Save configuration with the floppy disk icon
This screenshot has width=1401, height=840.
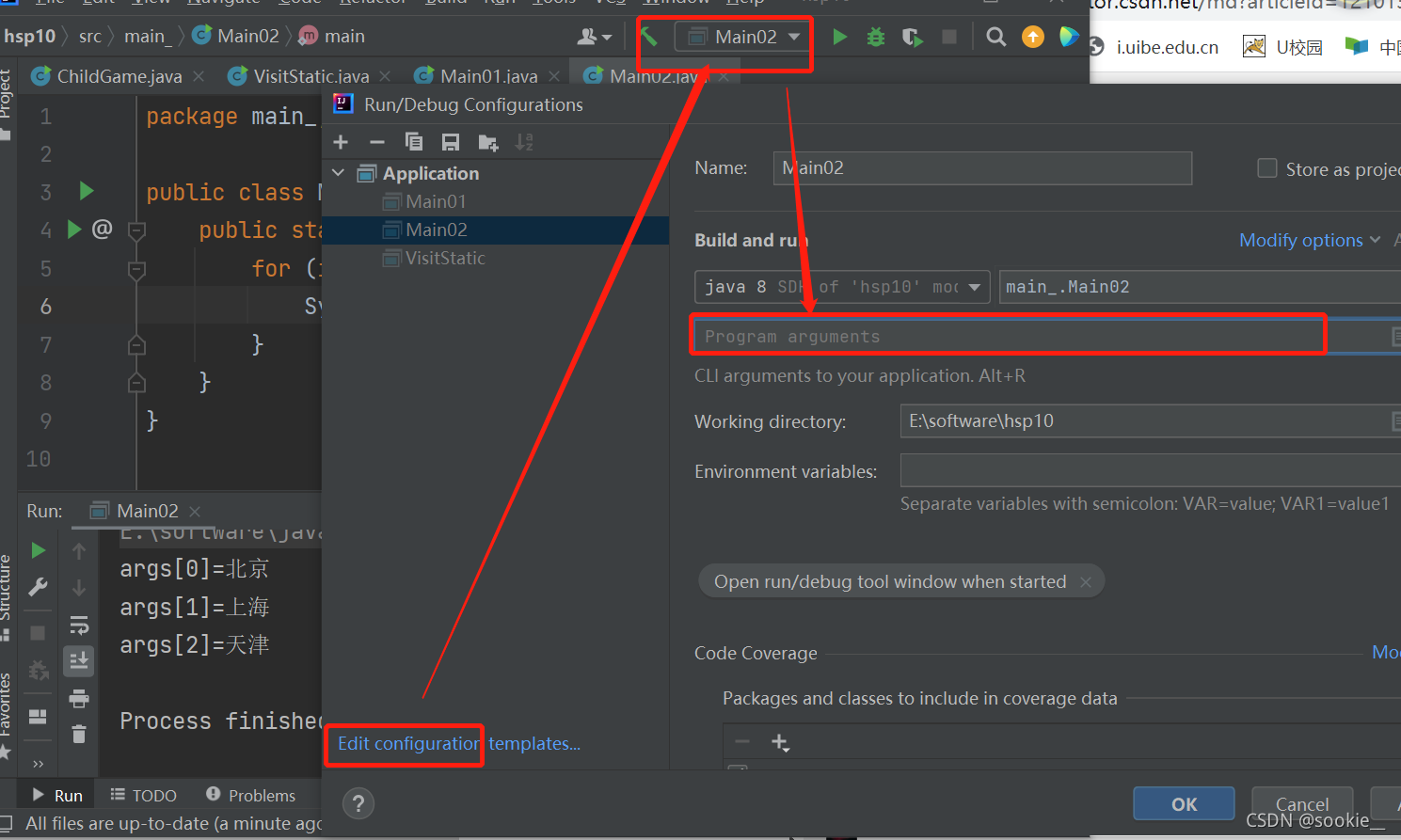(x=451, y=142)
